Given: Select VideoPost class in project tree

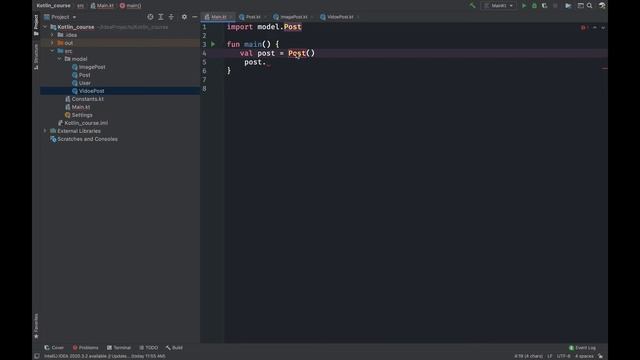Looking at the screenshot, I should click(88, 91).
